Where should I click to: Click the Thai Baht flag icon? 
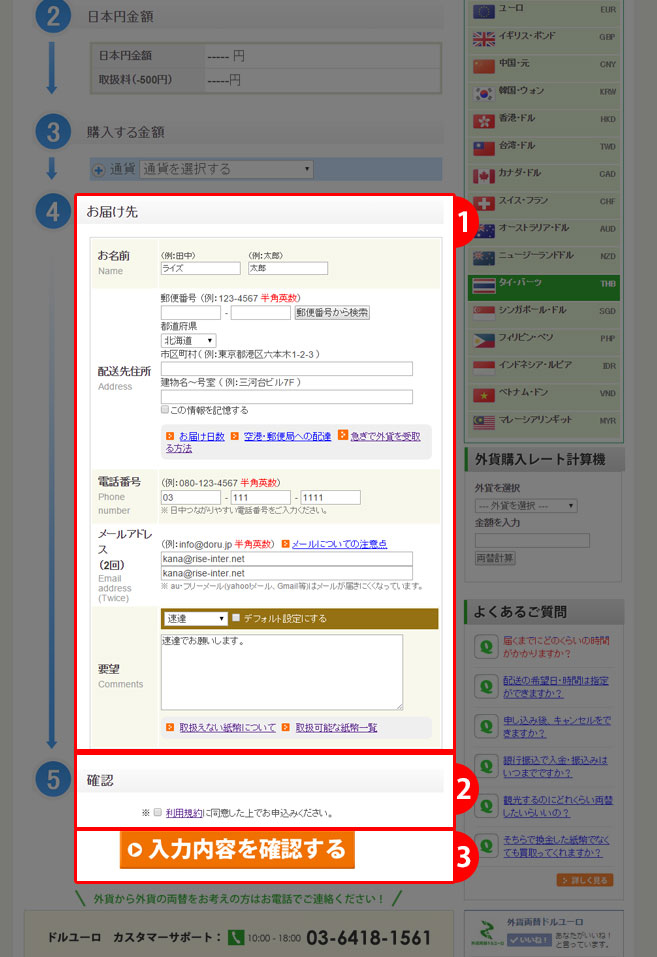pos(484,284)
